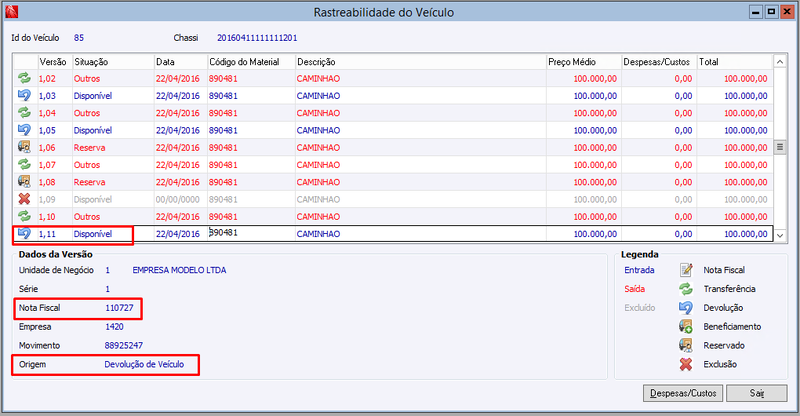
Task: Click the chassis number 20160411111111201
Action: pyautogui.click(x=257, y=38)
